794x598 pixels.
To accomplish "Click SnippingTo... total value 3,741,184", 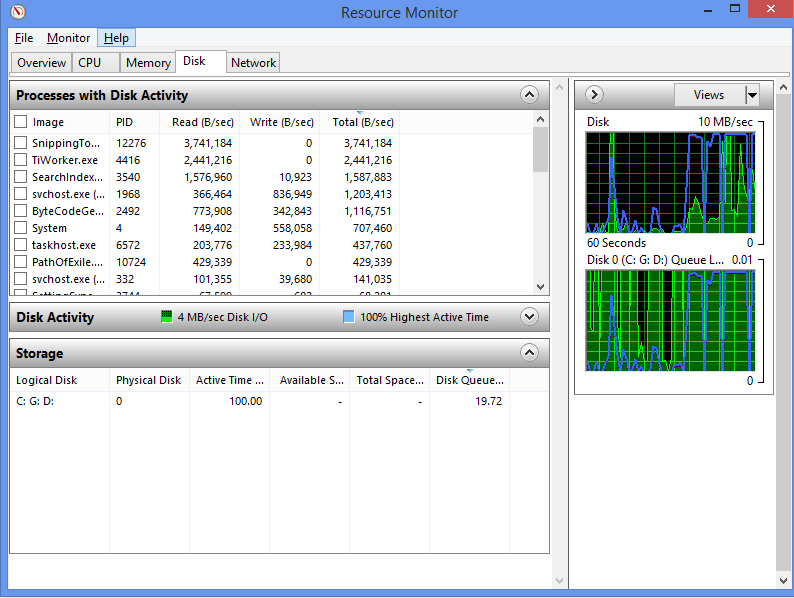I will (368, 143).
